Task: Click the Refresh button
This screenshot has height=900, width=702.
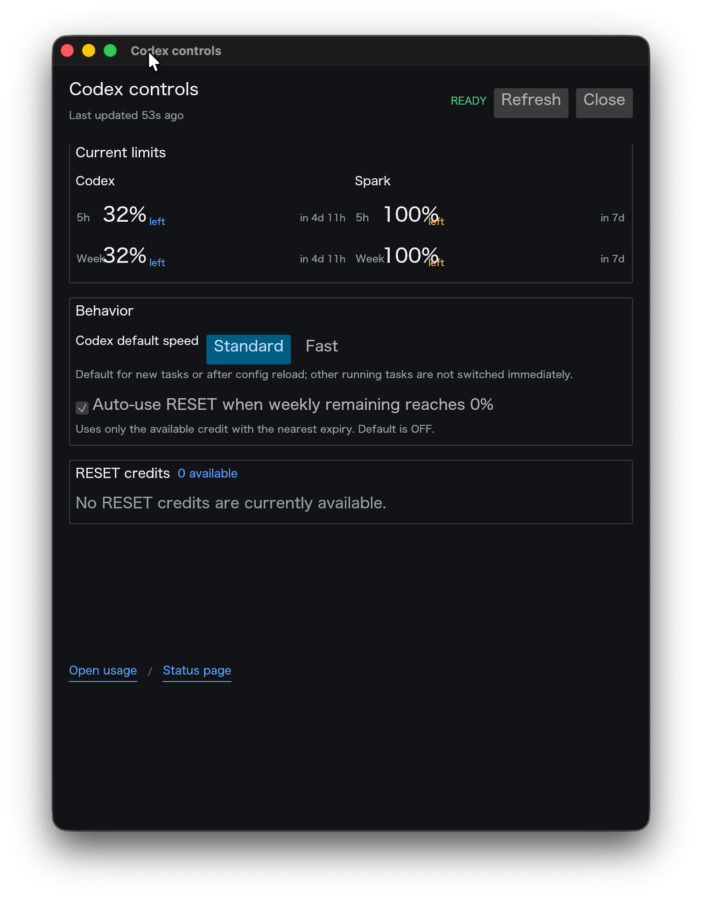Action: point(530,102)
